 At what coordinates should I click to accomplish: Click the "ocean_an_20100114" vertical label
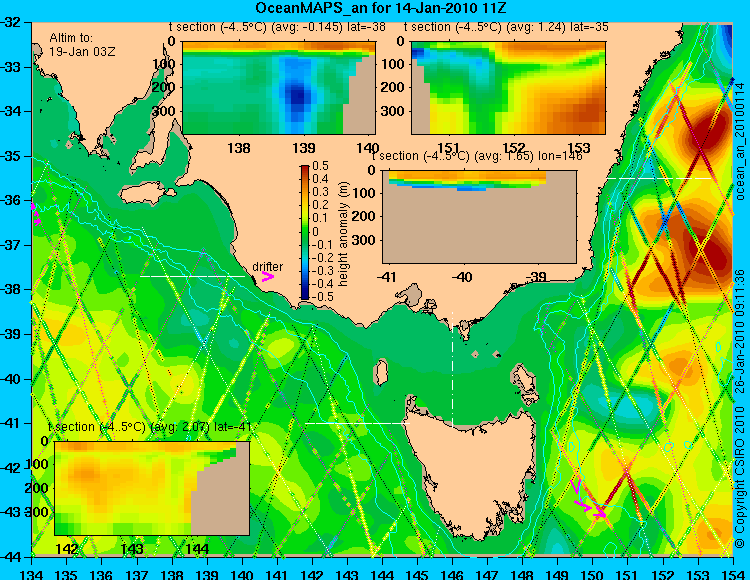pyautogui.click(x=740, y=141)
